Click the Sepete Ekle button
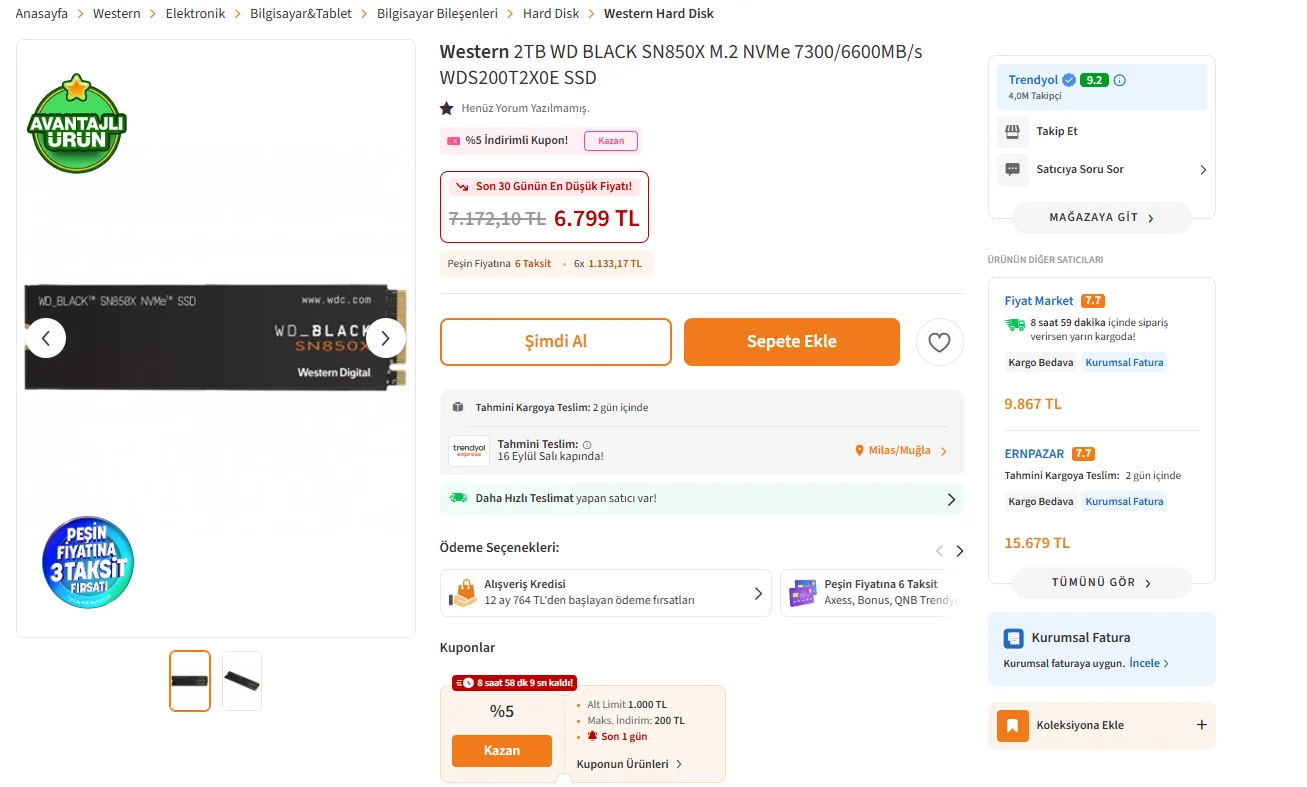The image size is (1307, 787). click(x=791, y=342)
